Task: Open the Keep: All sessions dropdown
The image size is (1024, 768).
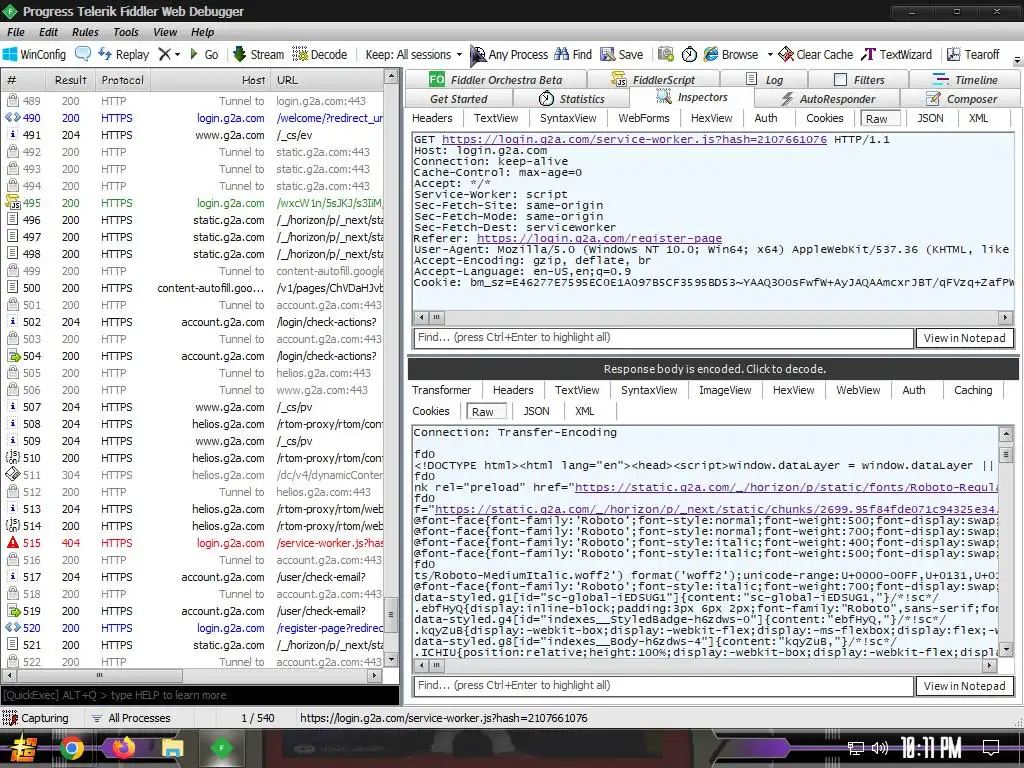Action: point(413,54)
